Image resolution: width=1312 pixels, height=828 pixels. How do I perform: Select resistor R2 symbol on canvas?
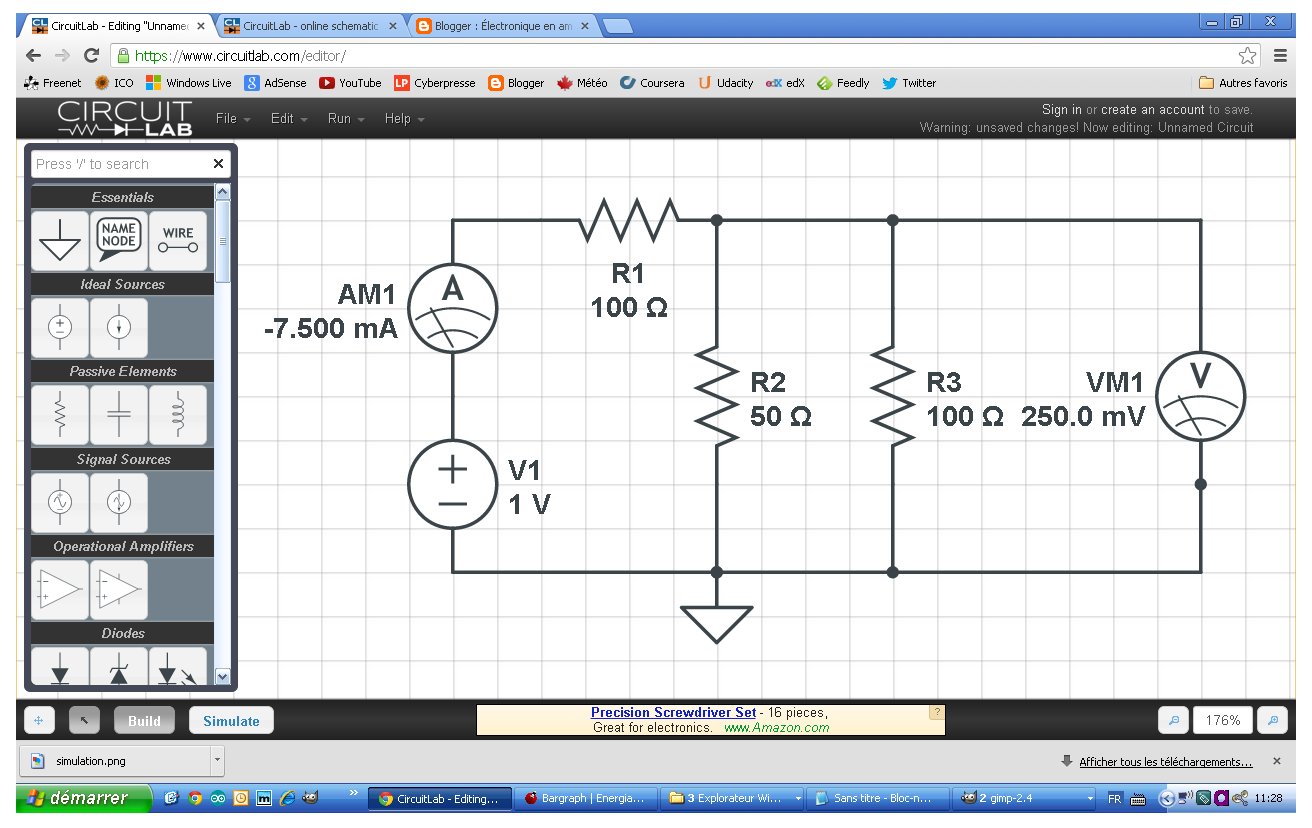[717, 396]
